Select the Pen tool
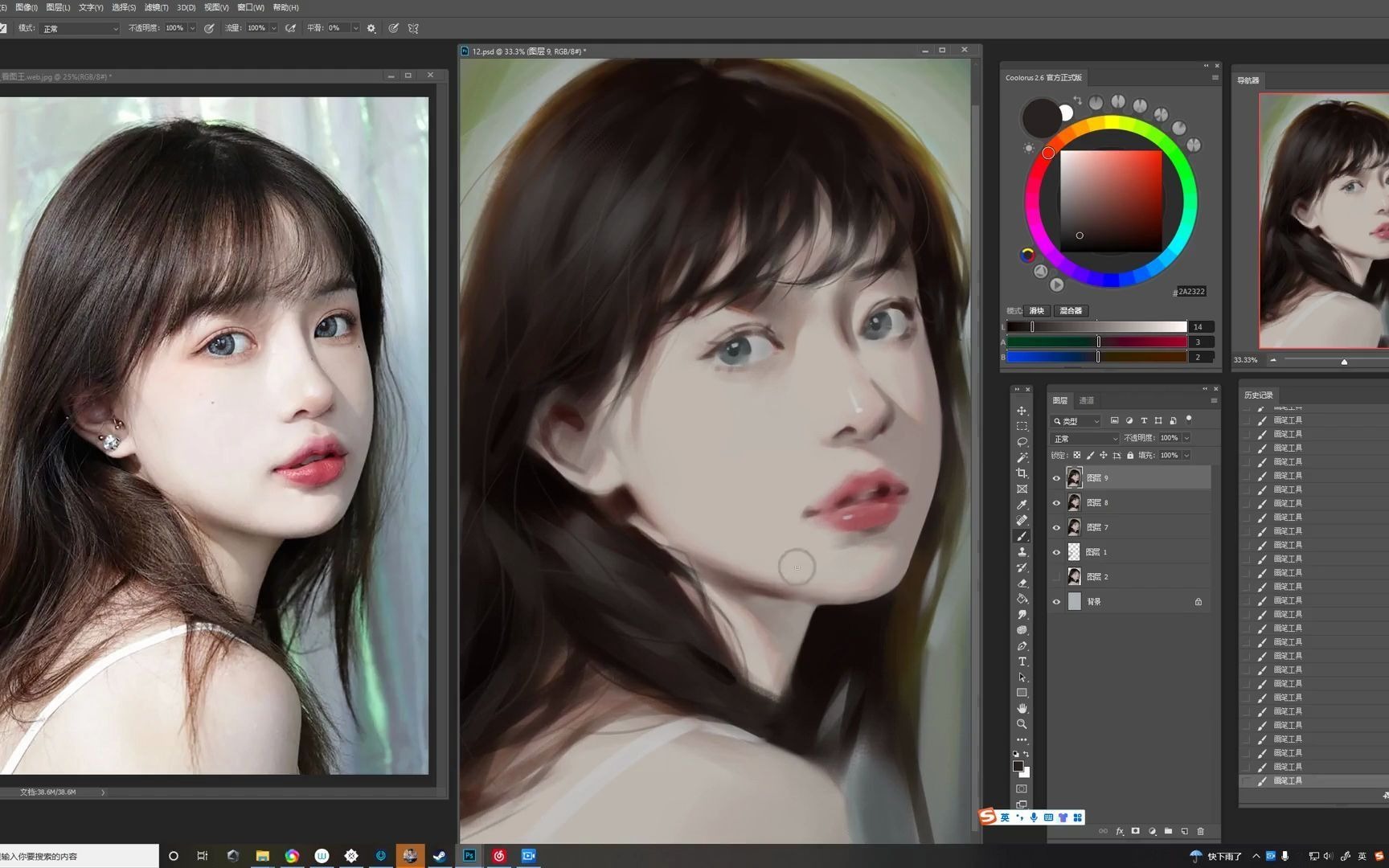The height and width of the screenshot is (868, 1389). click(x=1022, y=646)
